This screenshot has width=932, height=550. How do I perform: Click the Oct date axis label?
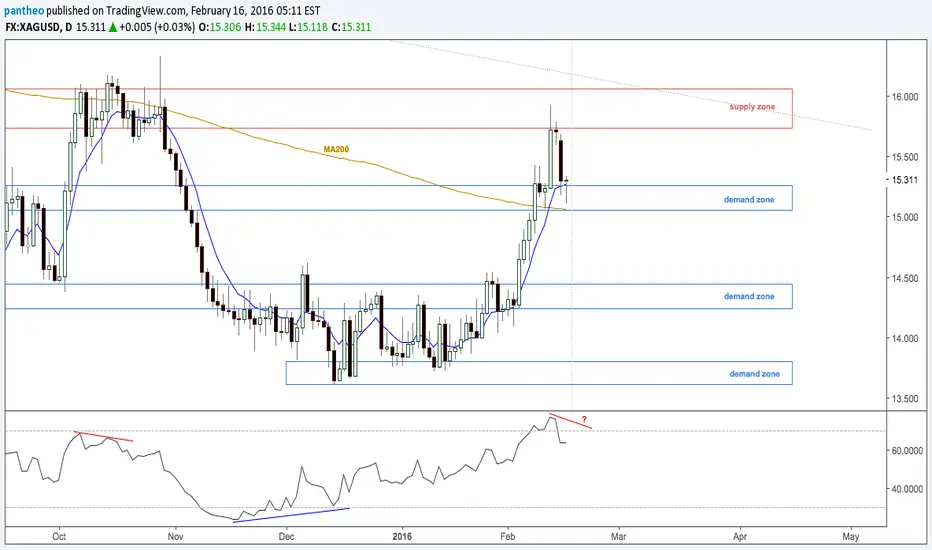59,536
